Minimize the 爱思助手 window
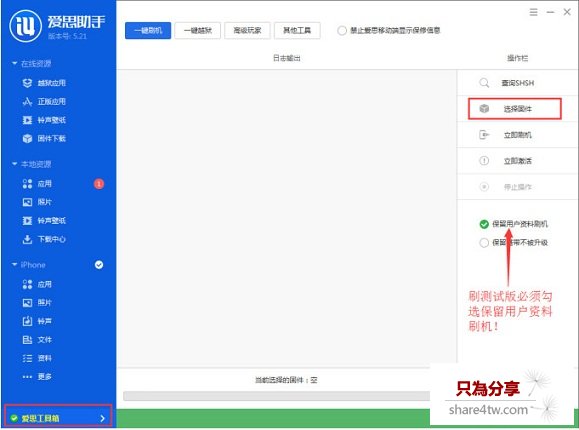Screen dimensions: 579x430 (x=550, y=12)
